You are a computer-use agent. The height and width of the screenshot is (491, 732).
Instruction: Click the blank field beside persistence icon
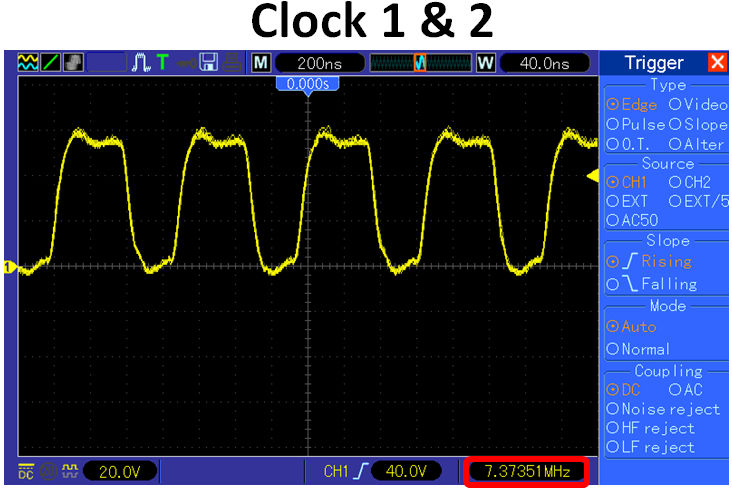[x=107, y=63]
